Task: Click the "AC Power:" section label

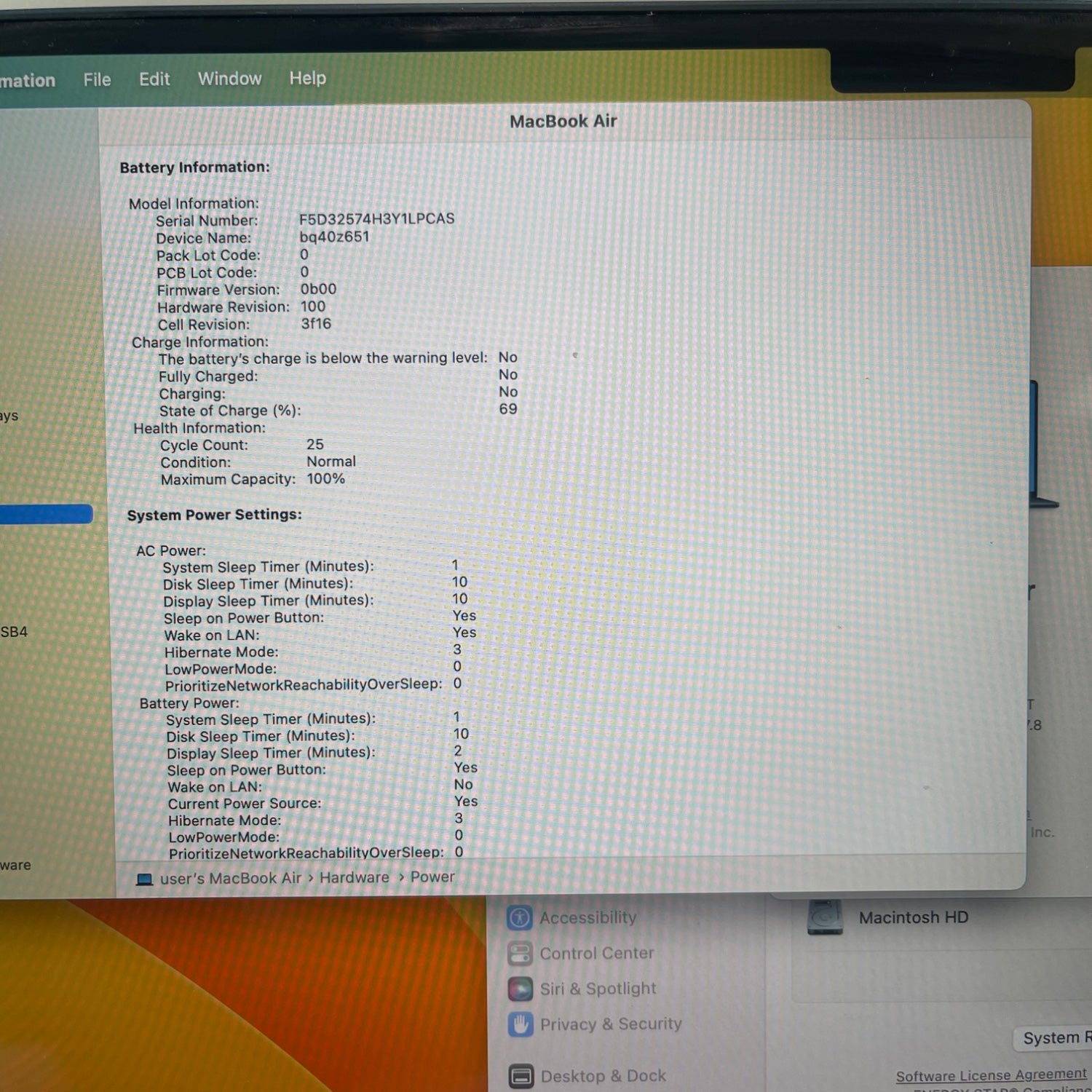Action: pyautogui.click(x=171, y=551)
